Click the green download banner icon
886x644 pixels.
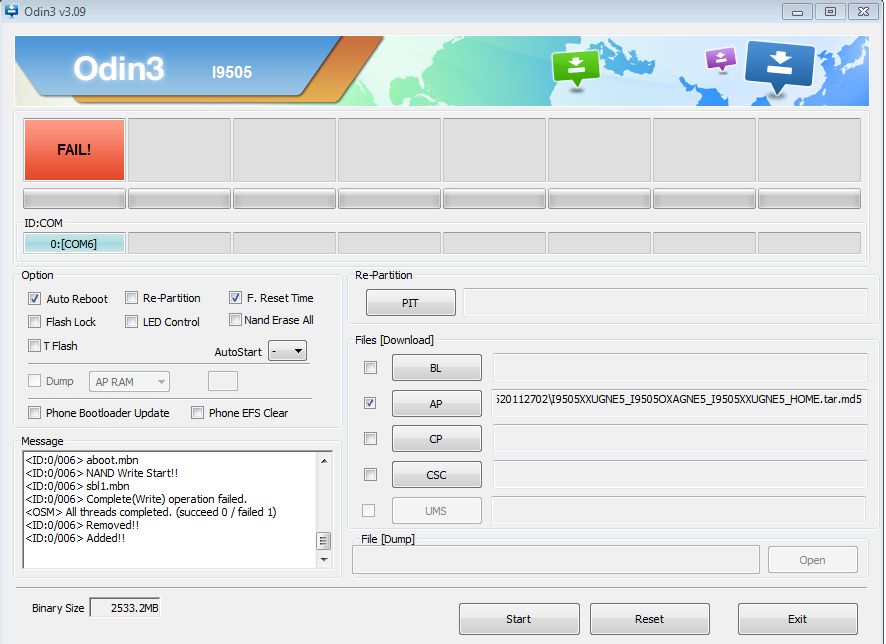click(575, 68)
